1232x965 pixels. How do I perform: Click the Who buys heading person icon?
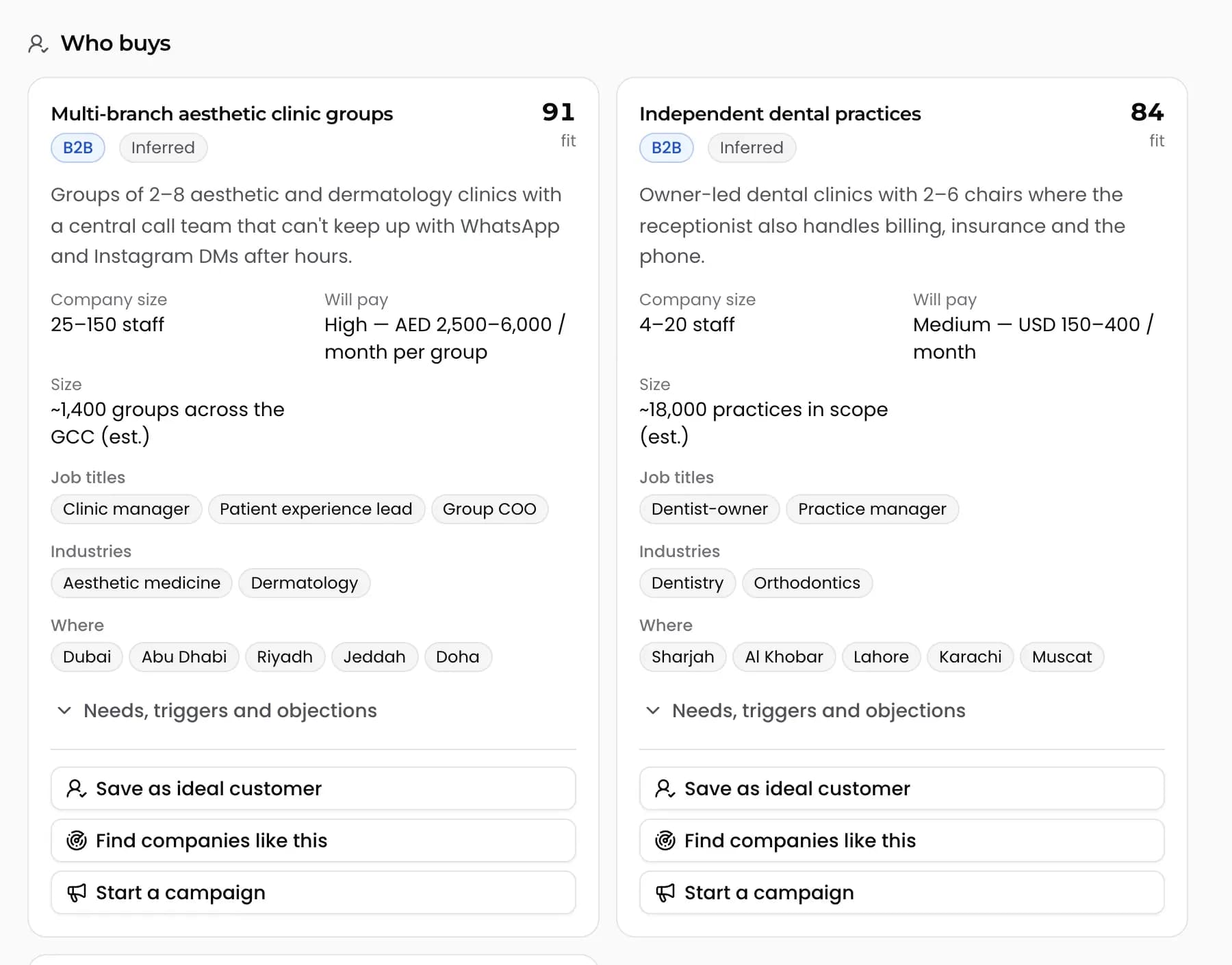coord(38,44)
